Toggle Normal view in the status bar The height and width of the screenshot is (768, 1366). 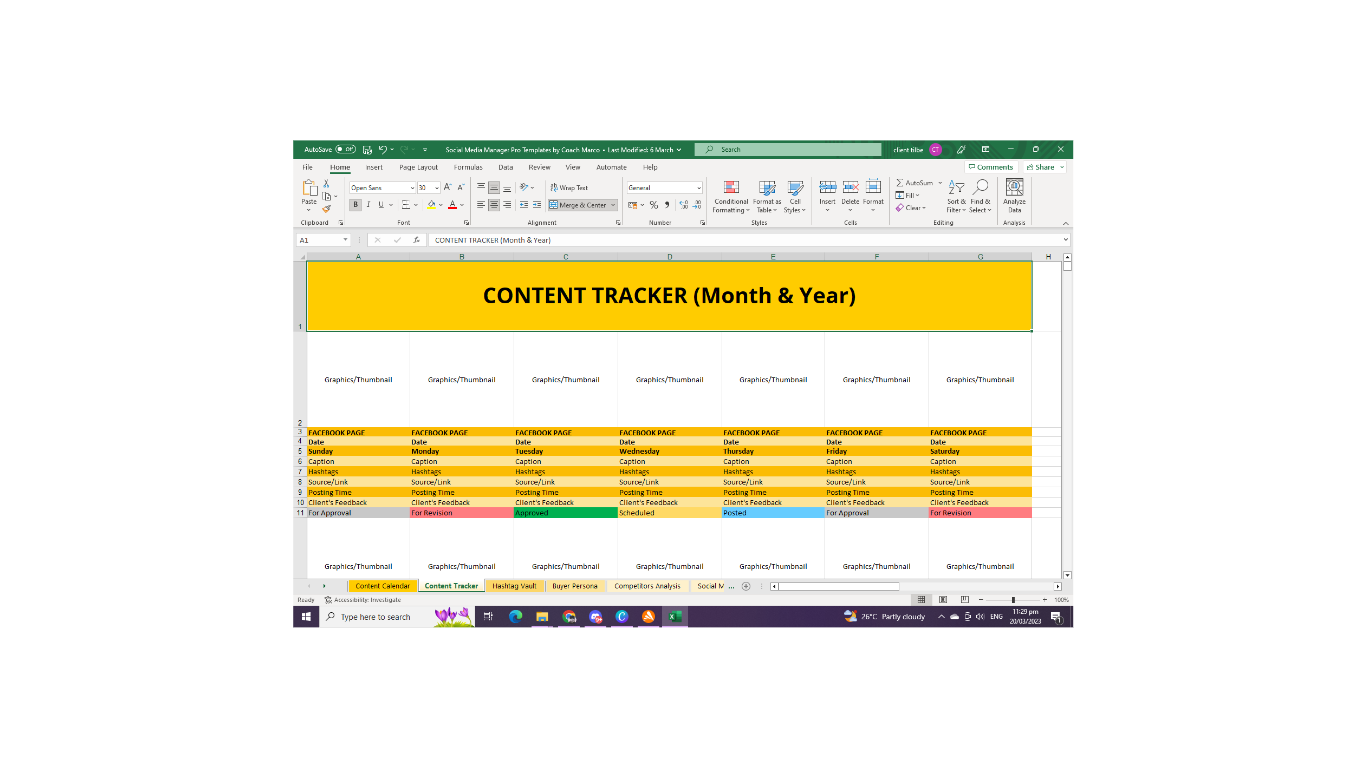pyautogui.click(x=922, y=600)
